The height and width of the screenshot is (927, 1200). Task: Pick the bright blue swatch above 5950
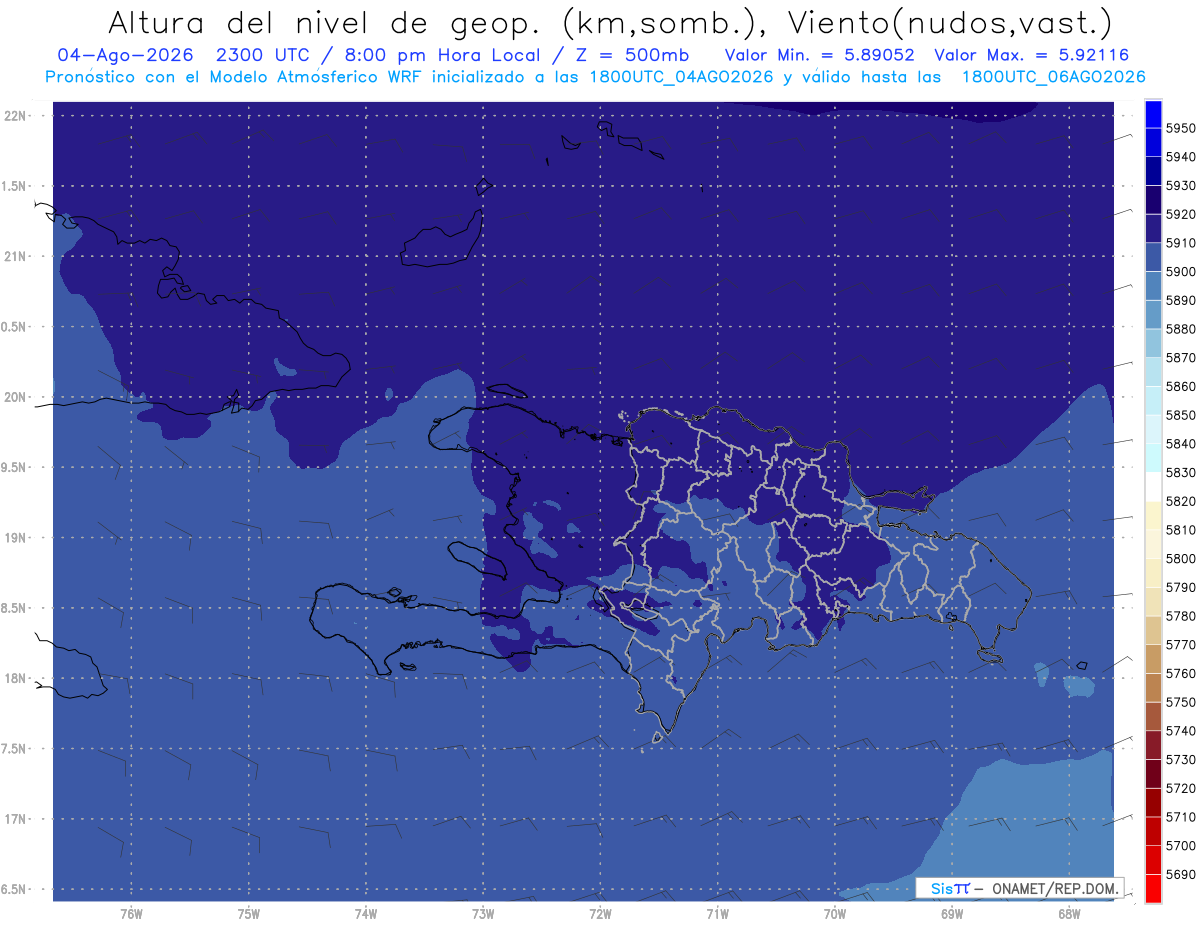tap(1153, 114)
